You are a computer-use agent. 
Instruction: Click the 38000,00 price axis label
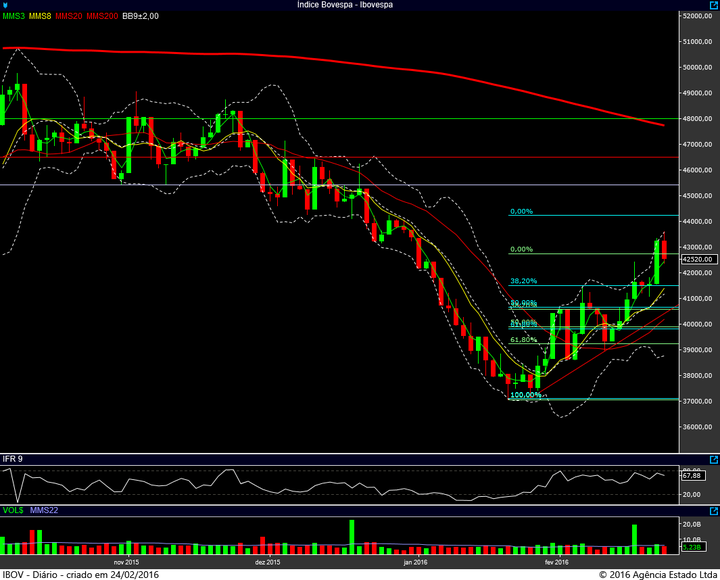click(698, 375)
